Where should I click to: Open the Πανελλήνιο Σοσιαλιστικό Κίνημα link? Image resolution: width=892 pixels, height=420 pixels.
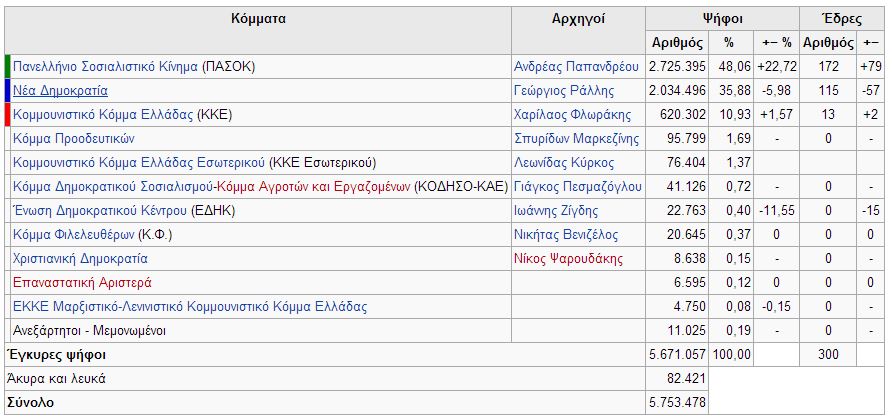105,66
